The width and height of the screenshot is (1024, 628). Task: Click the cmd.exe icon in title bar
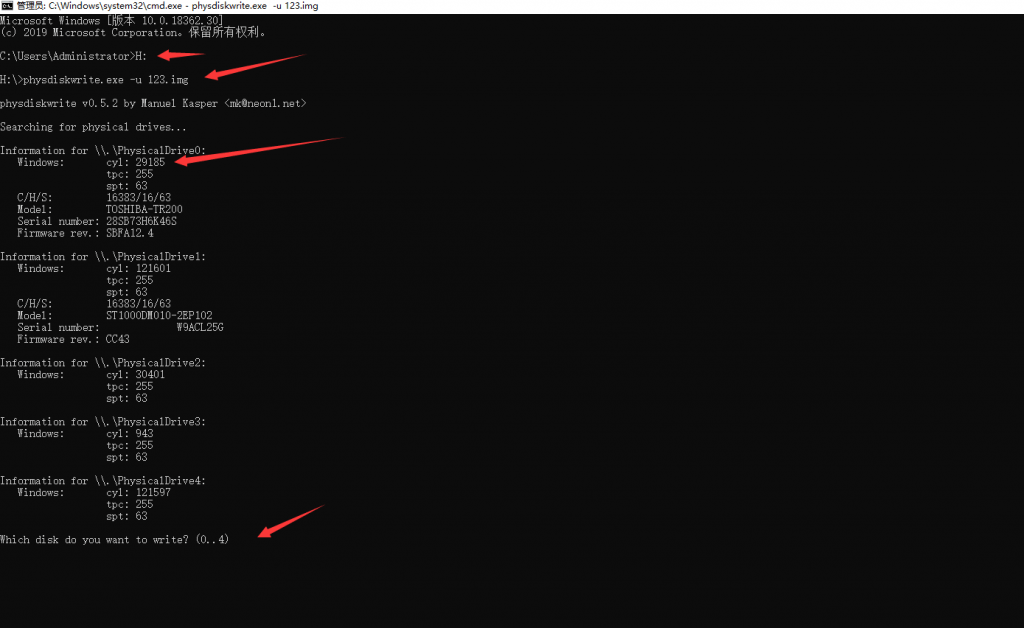pyautogui.click(x=8, y=6)
